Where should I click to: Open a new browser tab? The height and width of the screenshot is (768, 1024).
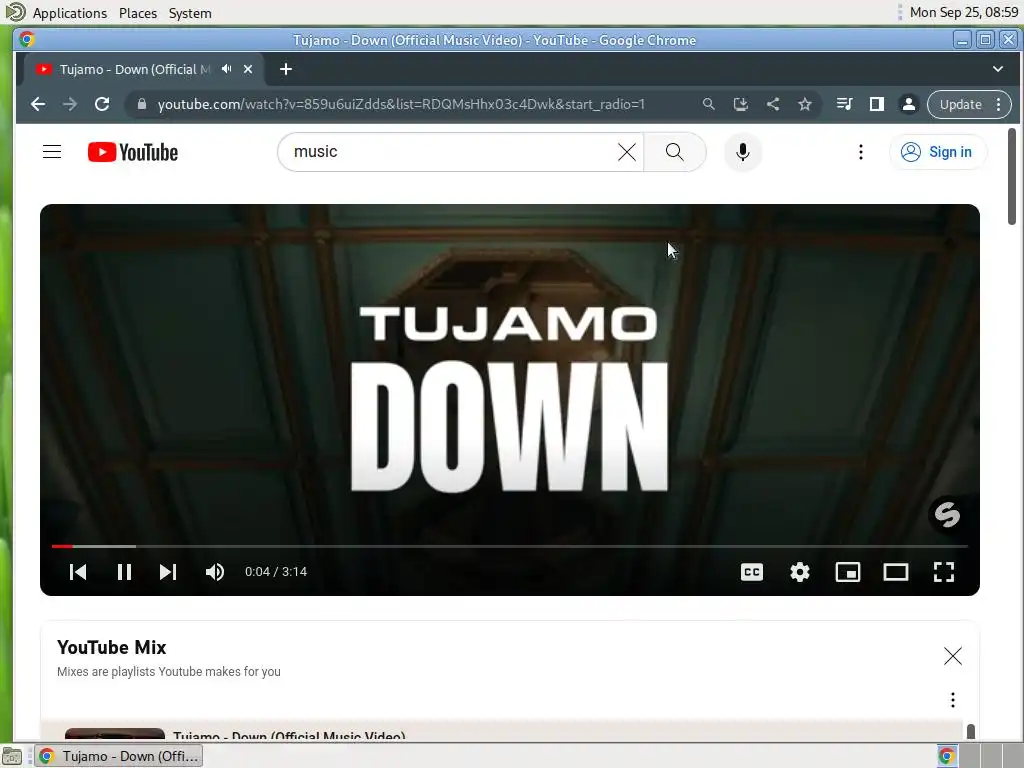point(285,69)
